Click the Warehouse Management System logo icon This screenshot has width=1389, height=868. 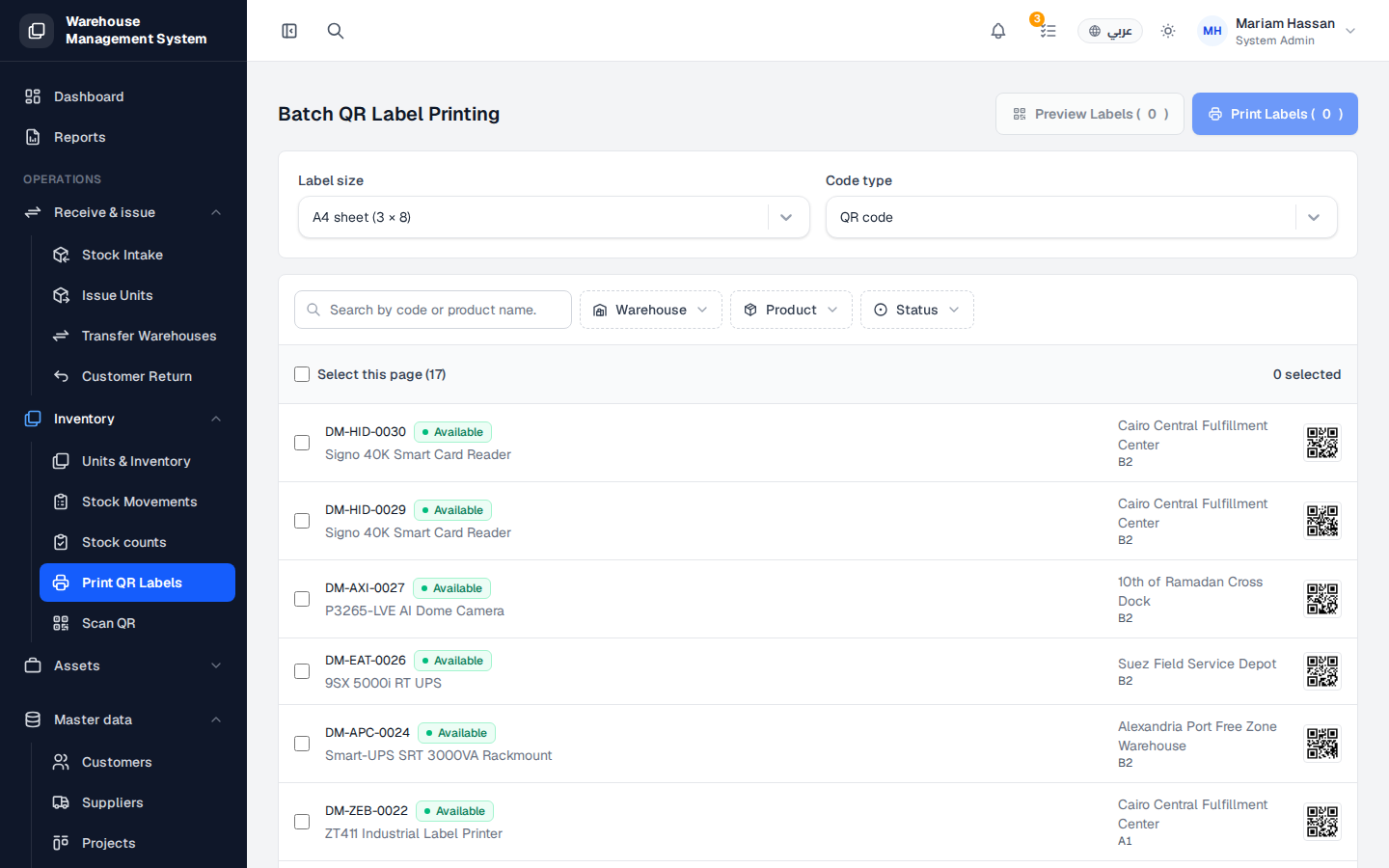37,31
